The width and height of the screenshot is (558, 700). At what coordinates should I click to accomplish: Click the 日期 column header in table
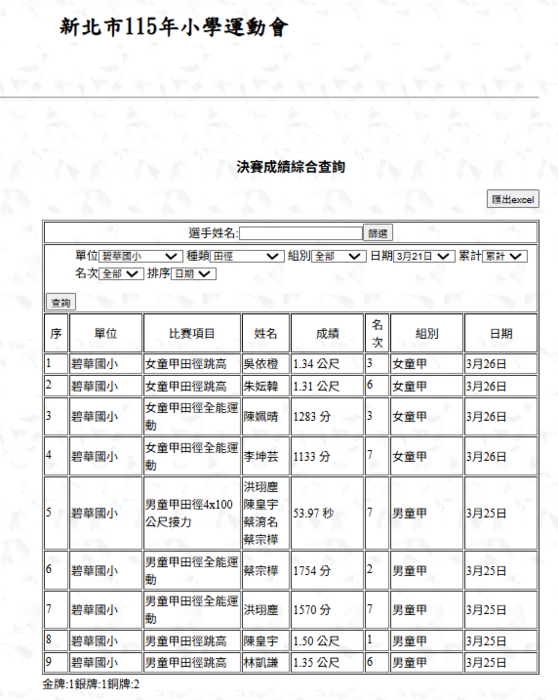click(501, 333)
